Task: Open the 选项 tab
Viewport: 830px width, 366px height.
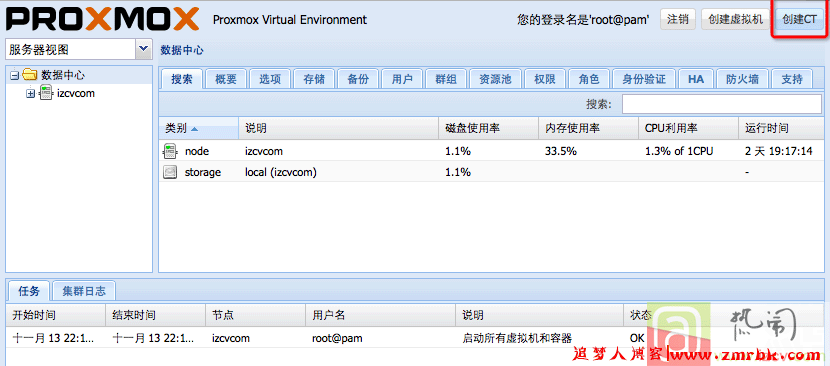Action: pos(270,79)
